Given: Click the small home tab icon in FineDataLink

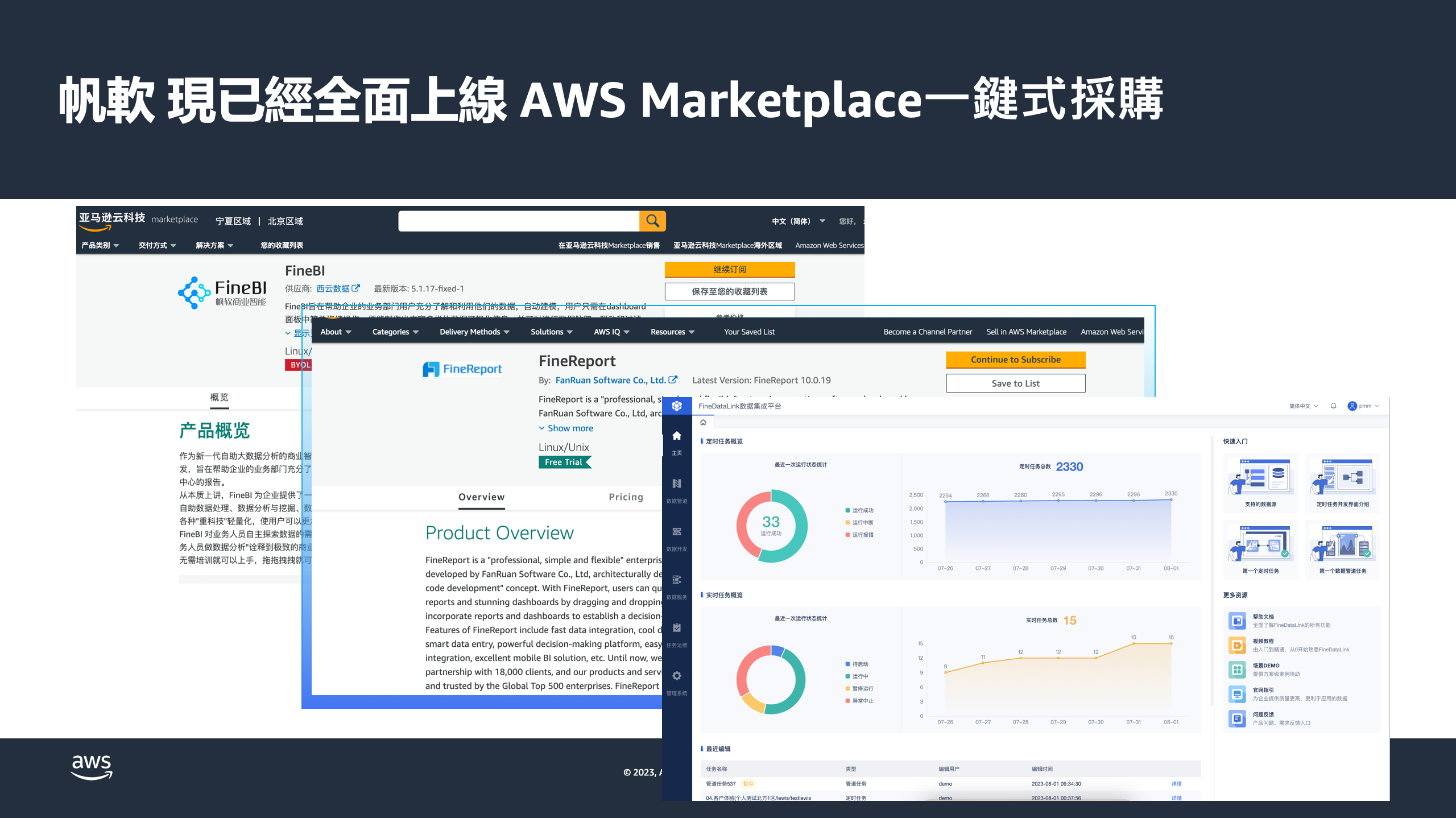Looking at the screenshot, I should pyautogui.click(x=703, y=422).
